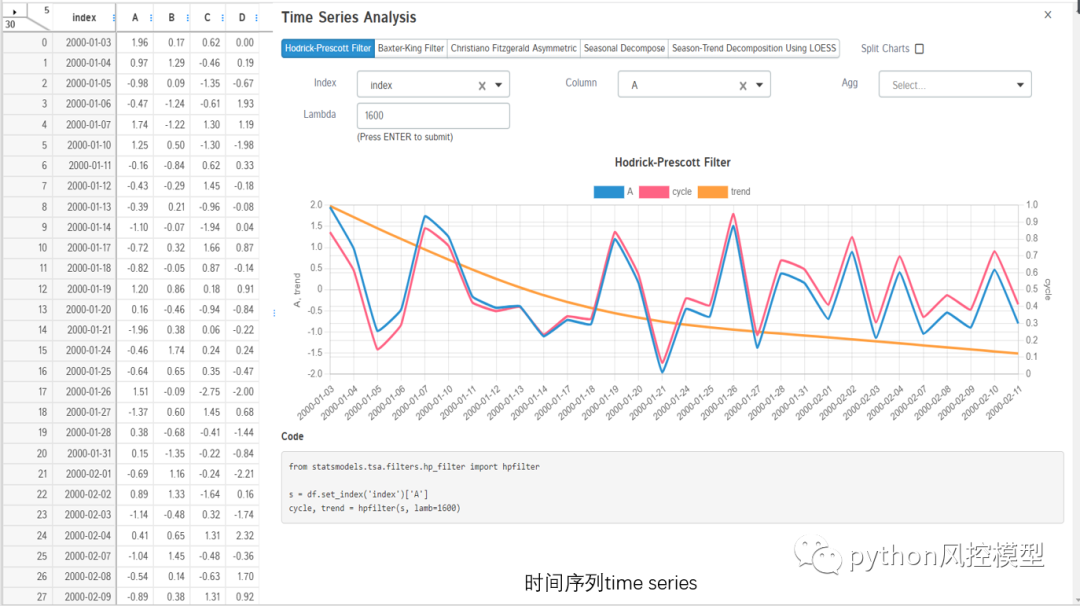Switch to the Baxter-King Filter tab
Image resolution: width=1080 pixels, height=606 pixels.
[x=411, y=48]
